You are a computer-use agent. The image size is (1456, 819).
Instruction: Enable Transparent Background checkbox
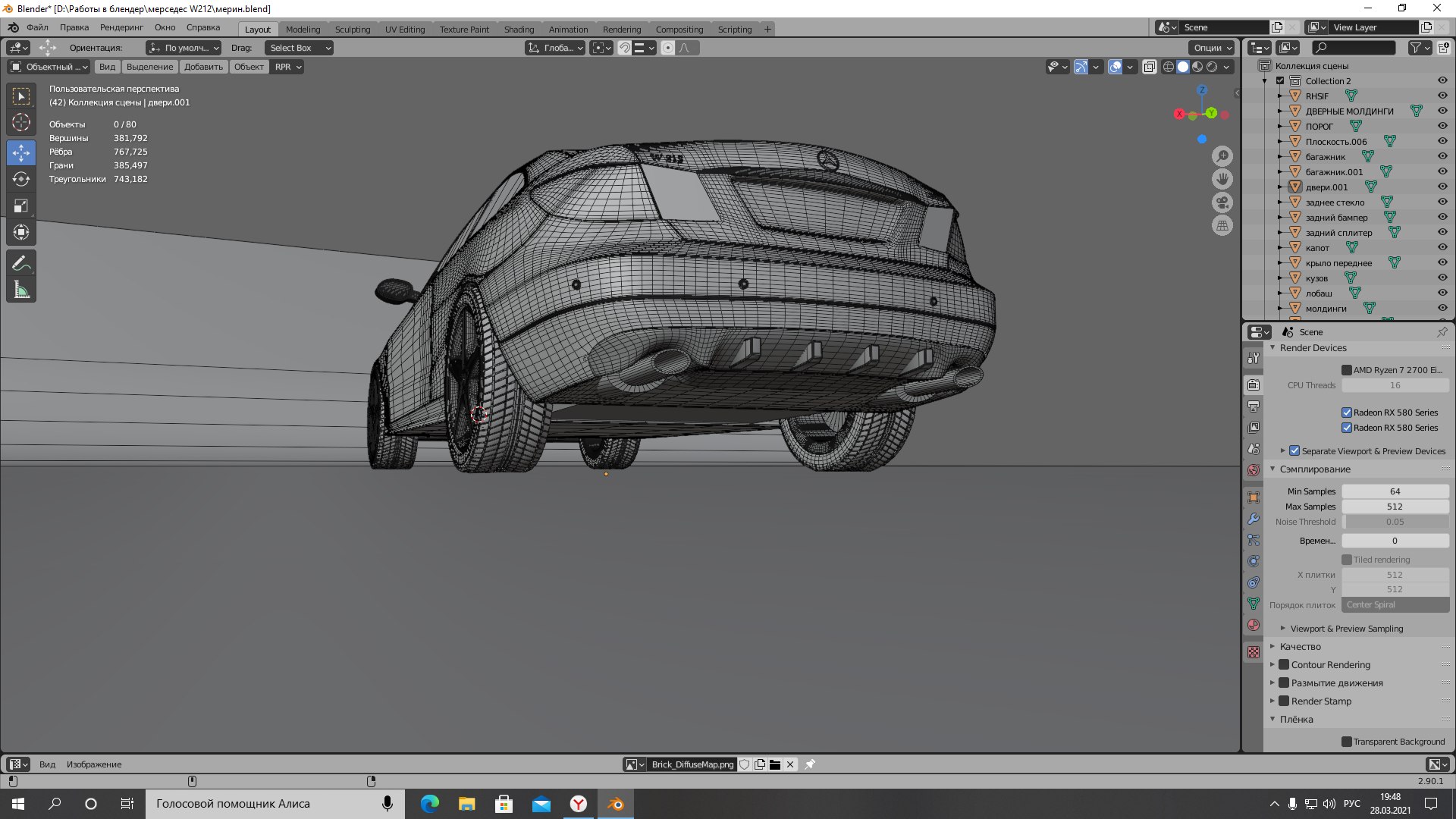coord(1347,742)
